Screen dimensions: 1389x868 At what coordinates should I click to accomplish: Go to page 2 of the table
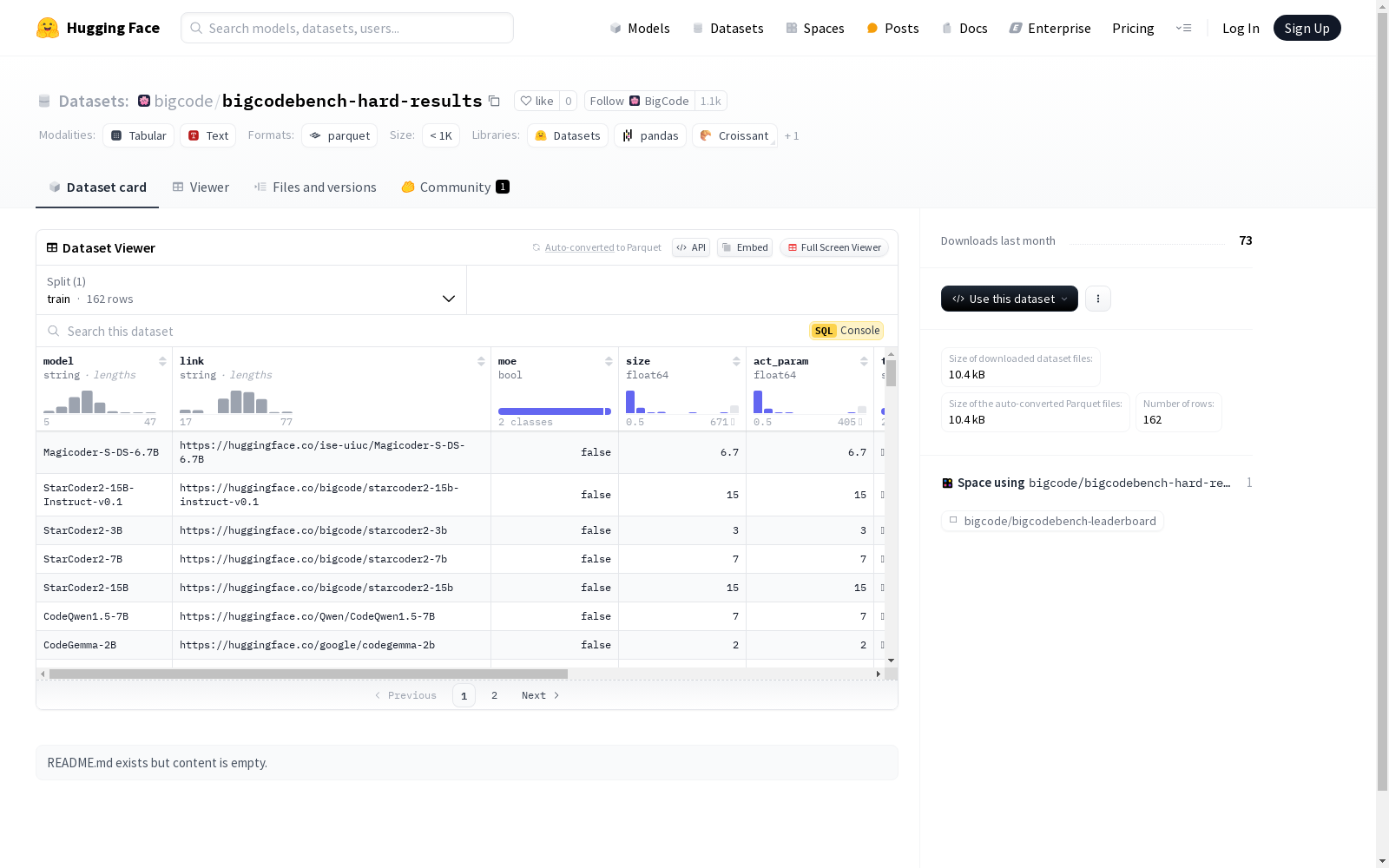(x=494, y=695)
